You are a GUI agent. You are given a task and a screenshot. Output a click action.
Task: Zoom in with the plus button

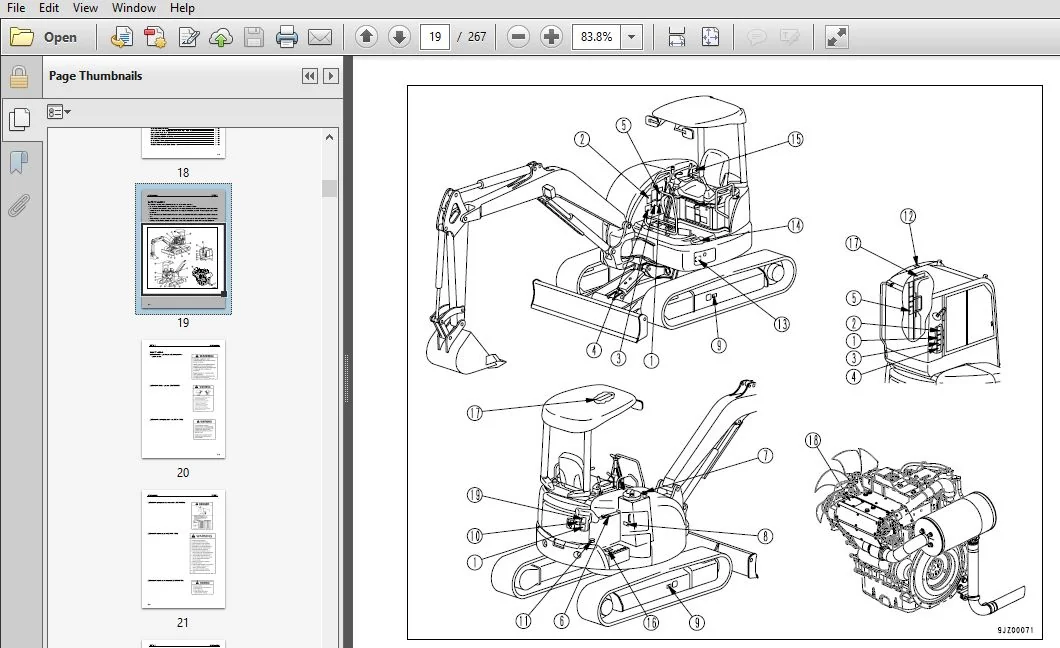tap(551, 36)
